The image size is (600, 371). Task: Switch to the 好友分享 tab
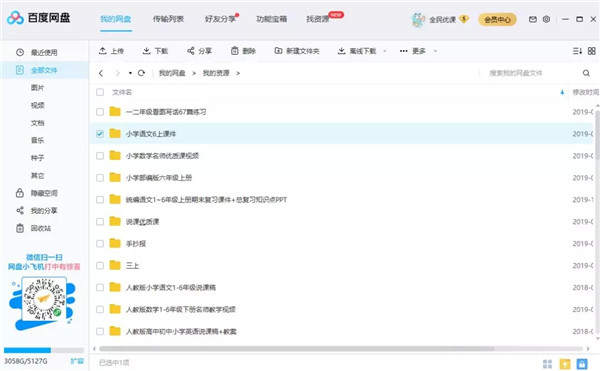coord(220,19)
